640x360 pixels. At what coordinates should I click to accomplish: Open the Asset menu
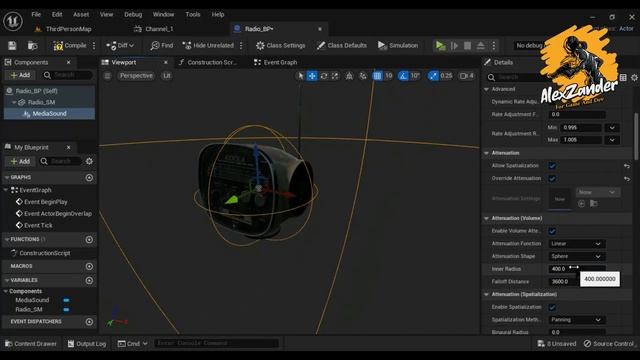point(81,14)
